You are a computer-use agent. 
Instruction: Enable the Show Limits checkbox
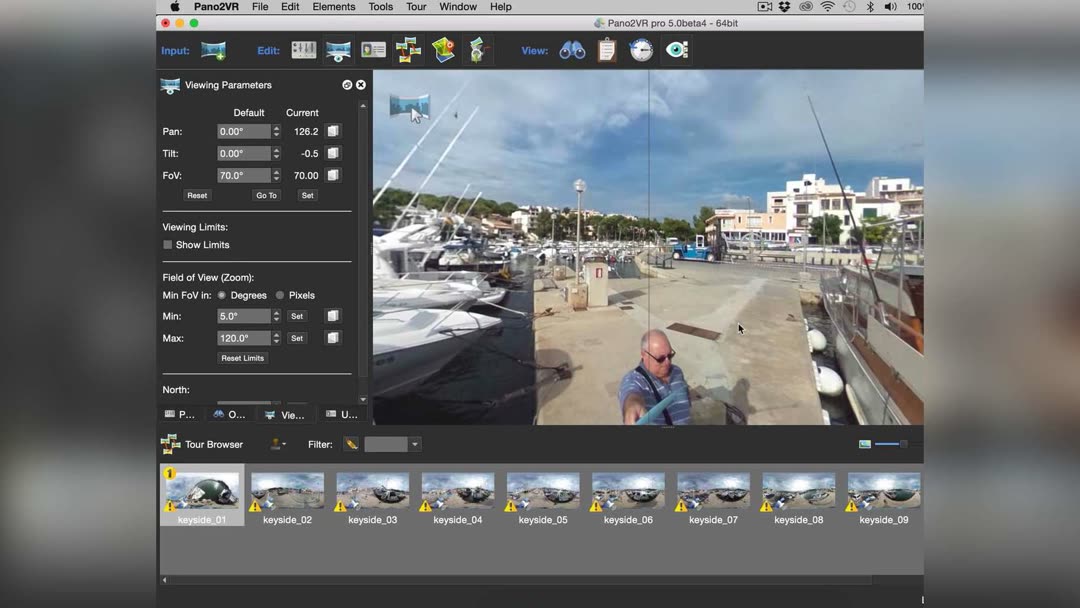pyautogui.click(x=168, y=245)
